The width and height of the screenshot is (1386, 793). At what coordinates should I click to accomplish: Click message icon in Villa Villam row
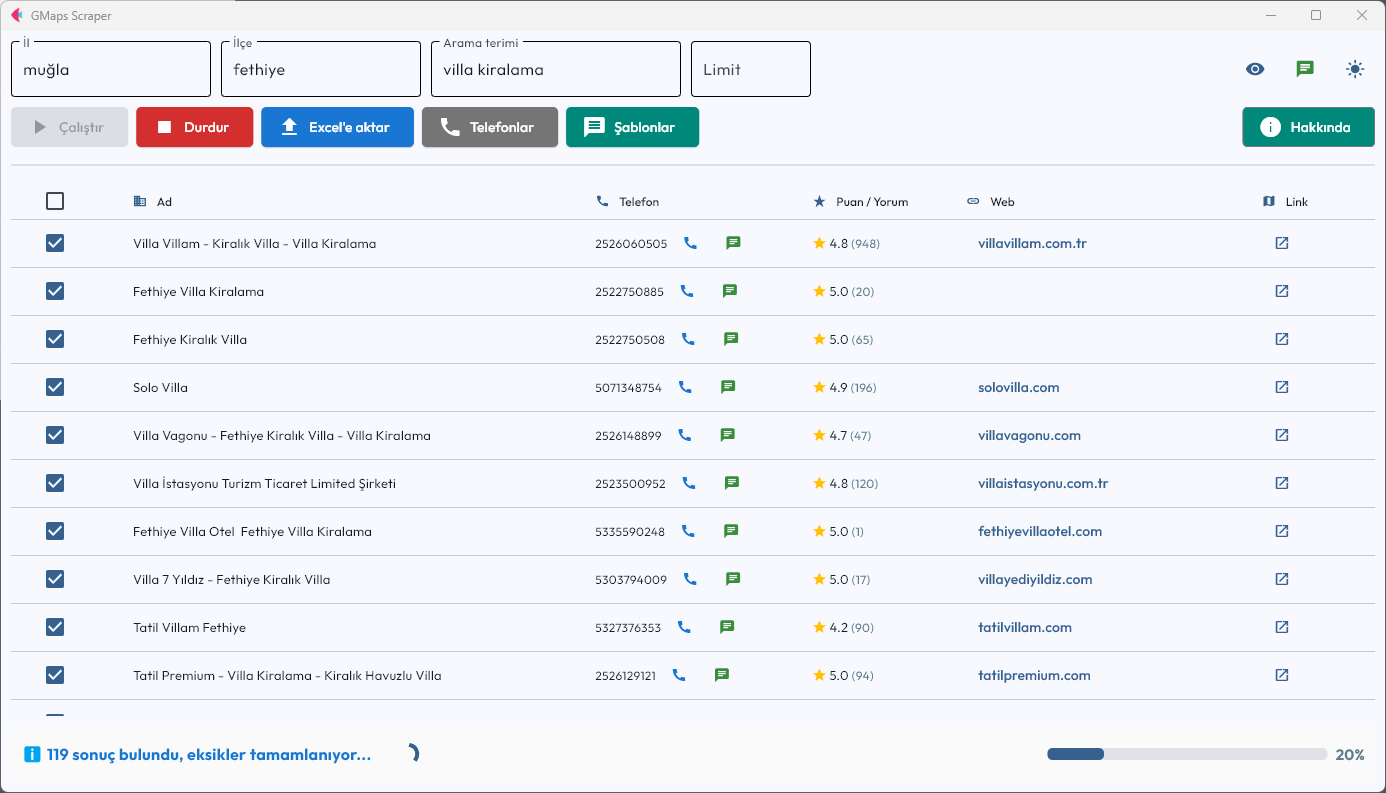click(x=733, y=243)
